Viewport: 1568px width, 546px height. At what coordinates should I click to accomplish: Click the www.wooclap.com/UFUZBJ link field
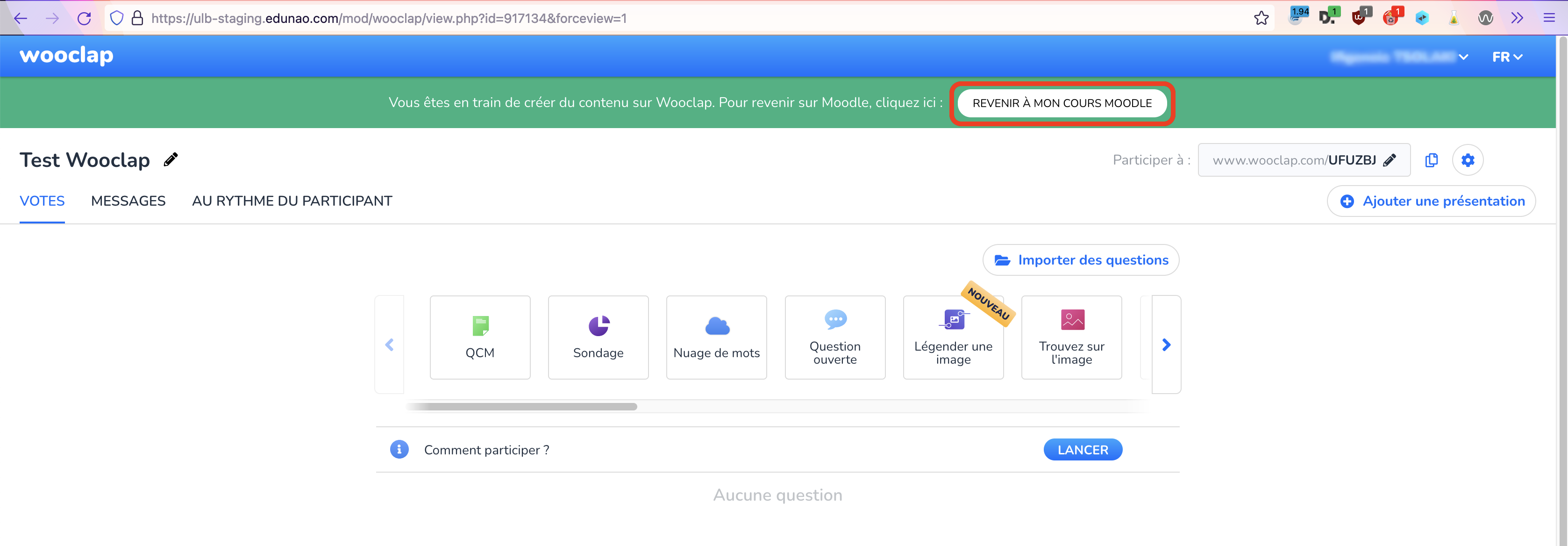[1304, 160]
